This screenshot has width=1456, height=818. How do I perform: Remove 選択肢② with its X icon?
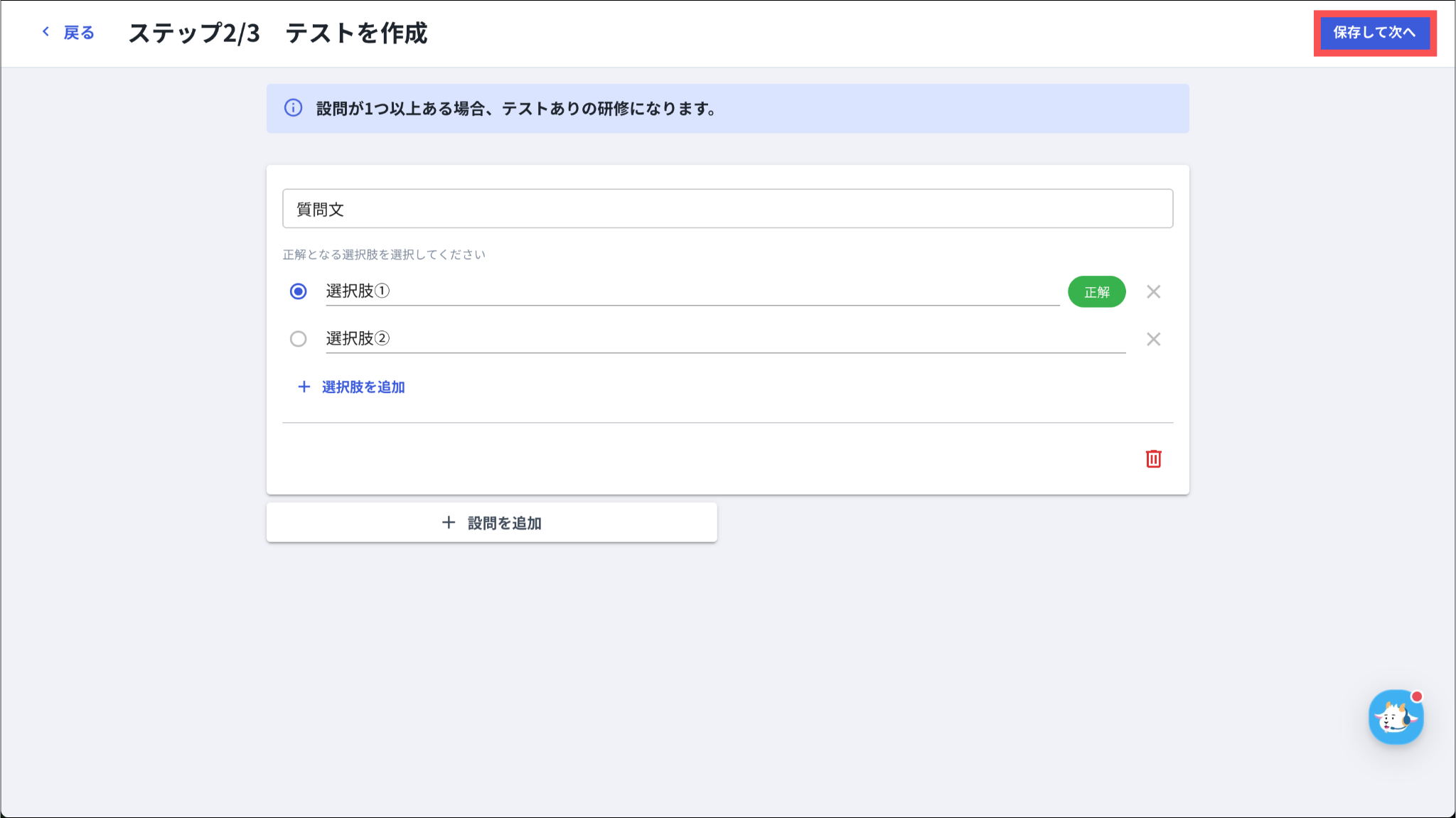click(1153, 340)
